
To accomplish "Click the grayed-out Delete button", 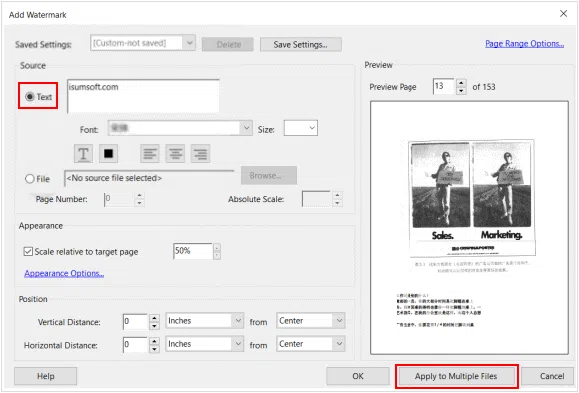I will pos(228,44).
